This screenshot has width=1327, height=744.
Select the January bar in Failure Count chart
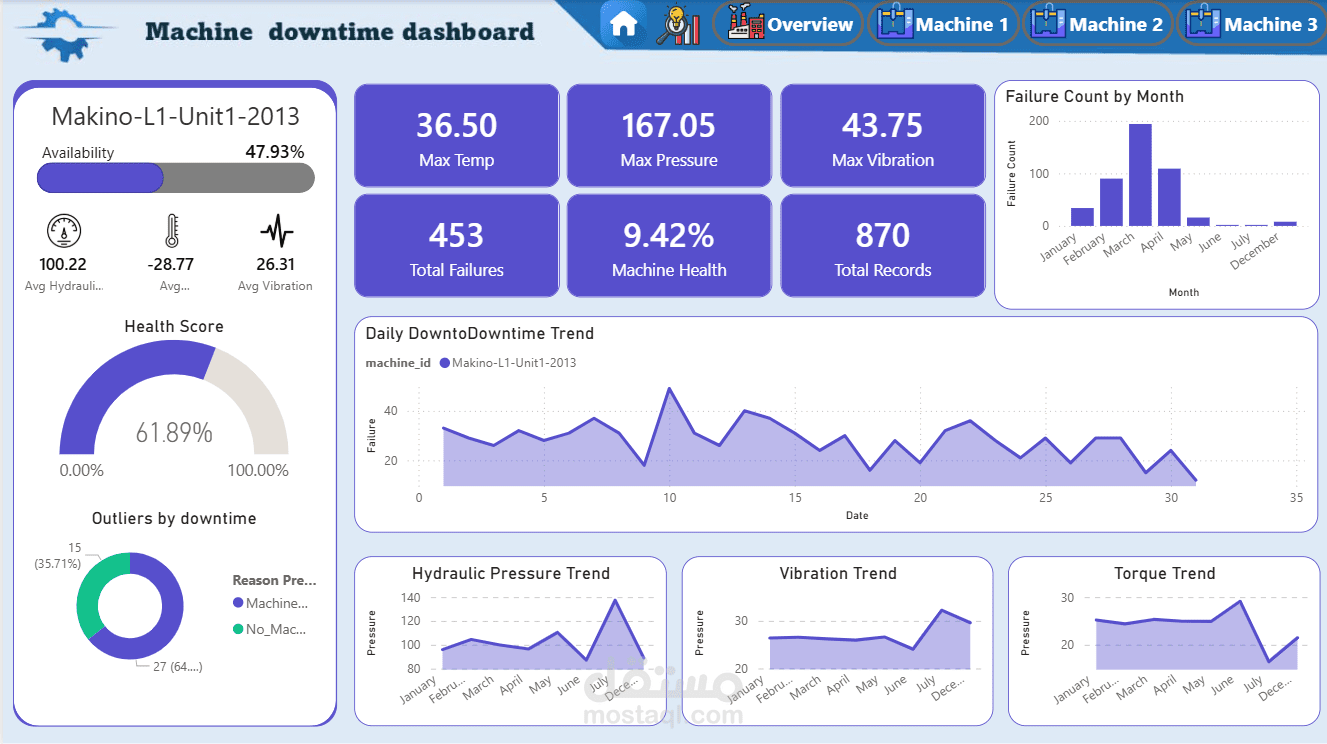tap(1082, 217)
